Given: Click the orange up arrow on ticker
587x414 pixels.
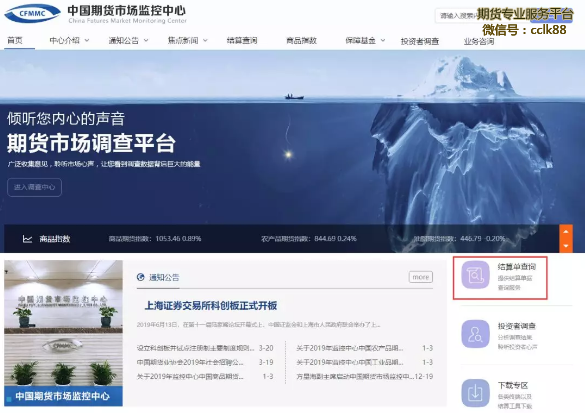Looking at the screenshot, I should click(566, 232).
